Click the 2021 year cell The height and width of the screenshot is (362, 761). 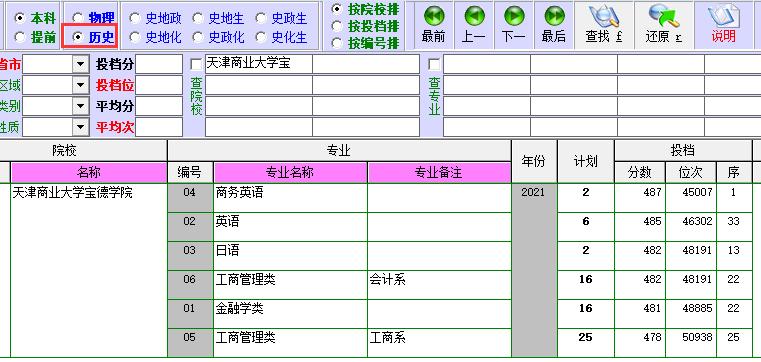(534, 270)
